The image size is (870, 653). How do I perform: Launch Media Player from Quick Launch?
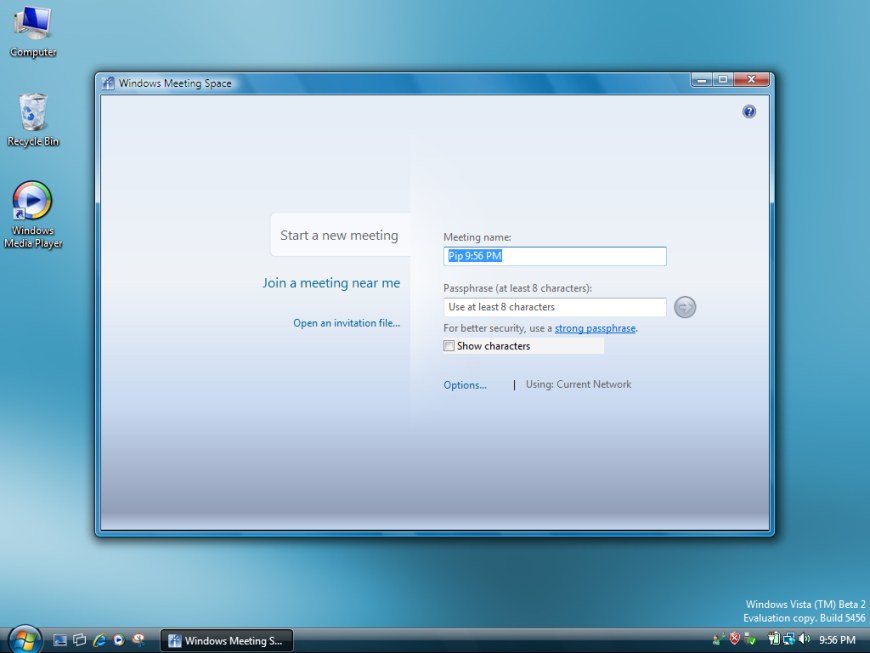click(119, 640)
